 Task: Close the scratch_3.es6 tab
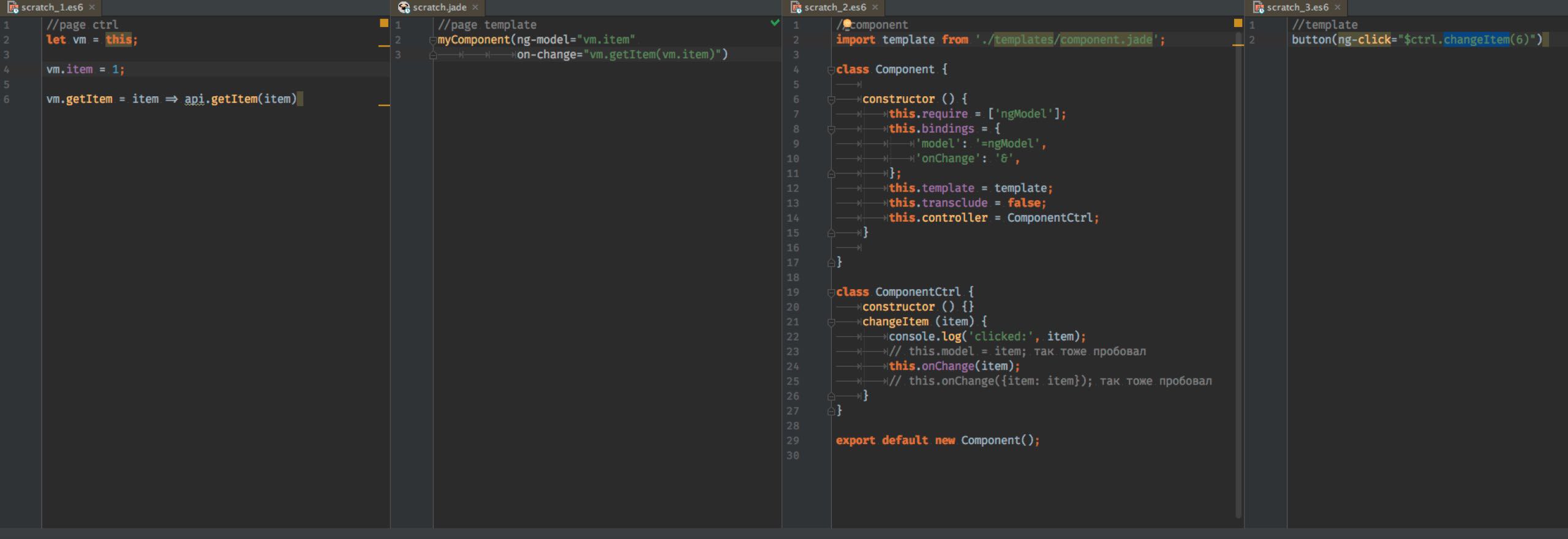click(x=1338, y=7)
